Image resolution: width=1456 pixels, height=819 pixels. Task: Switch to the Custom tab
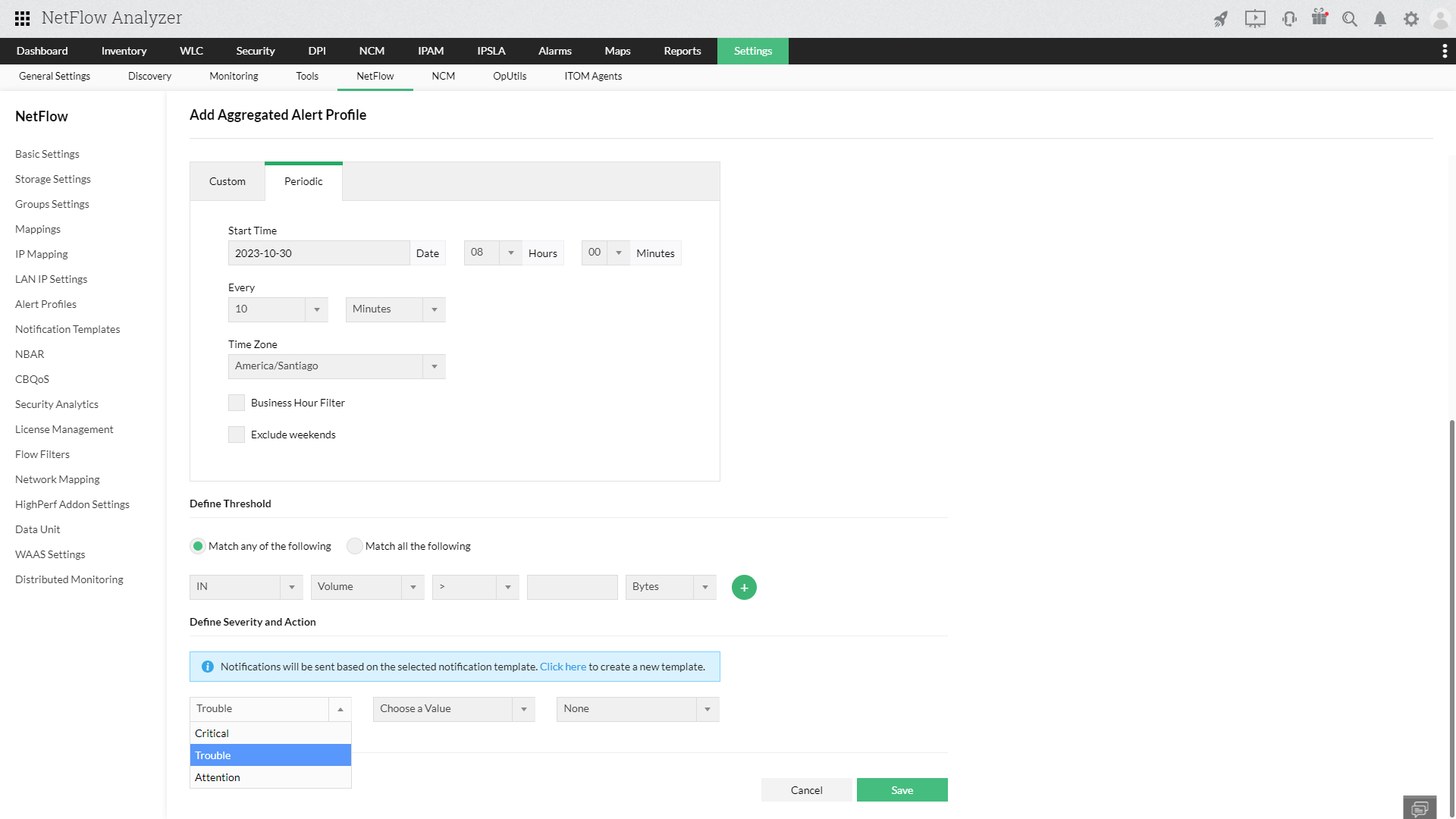(x=227, y=181)
